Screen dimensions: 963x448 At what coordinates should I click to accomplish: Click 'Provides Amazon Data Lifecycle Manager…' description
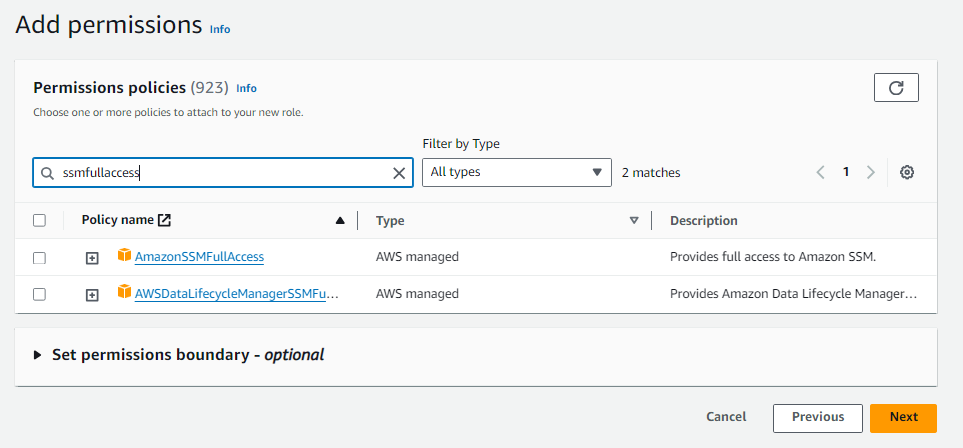793,294
